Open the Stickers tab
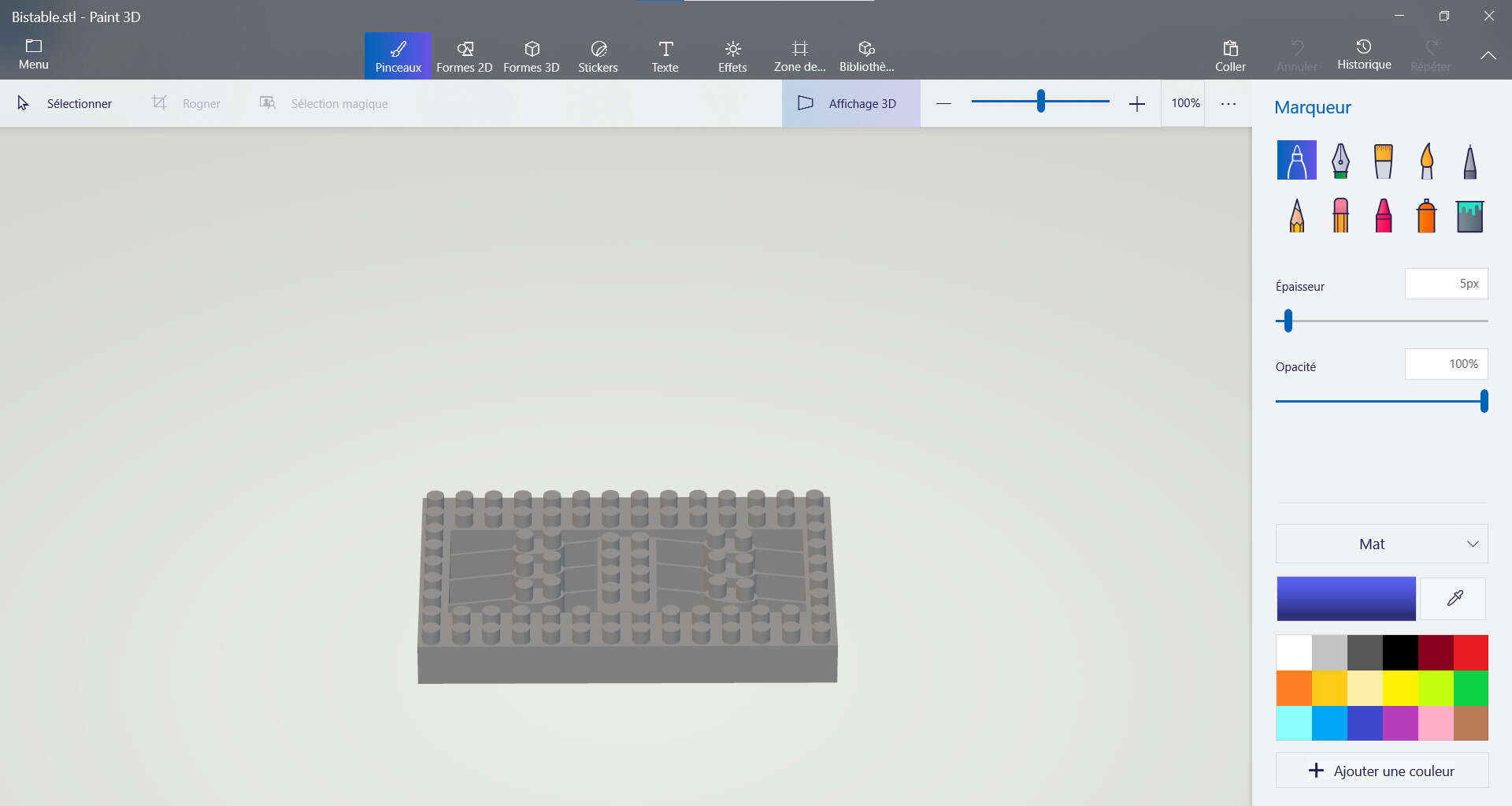 tap(598, 56)
